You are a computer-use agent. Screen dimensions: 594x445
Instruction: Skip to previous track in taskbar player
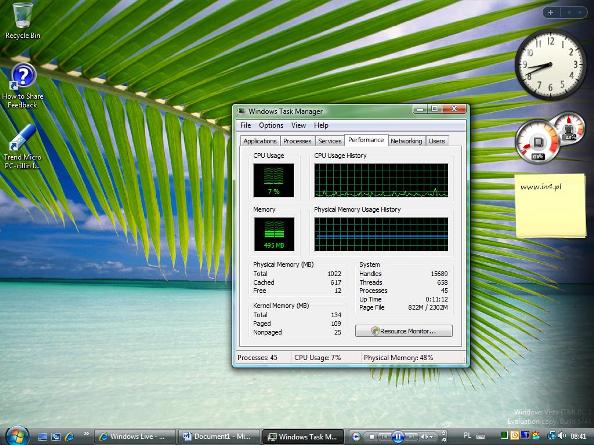pyautogui.click(x=384, y=437)
